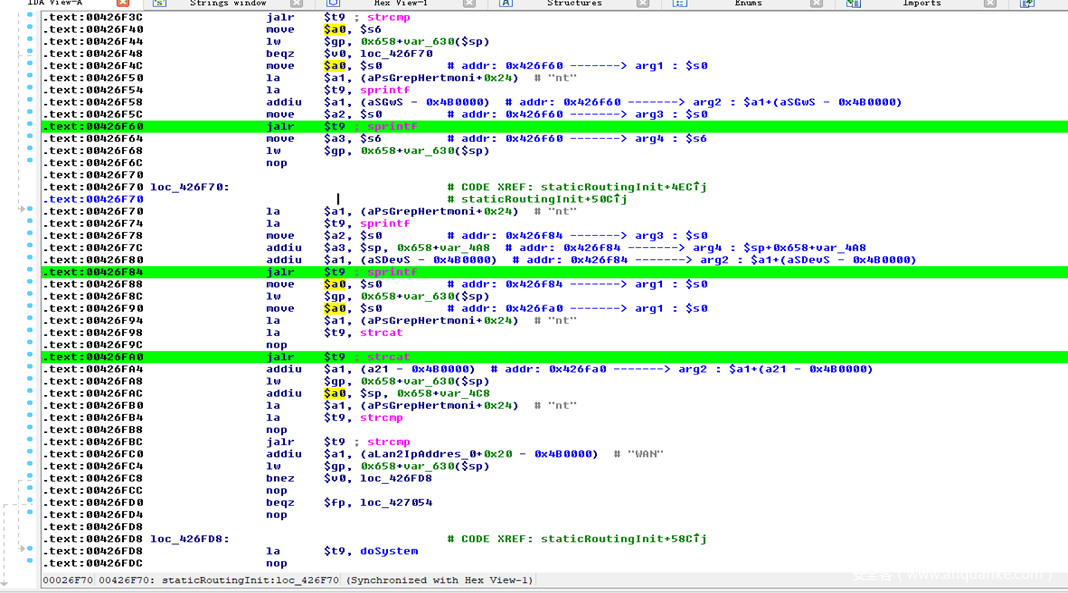Open the Structures tab
Image resolution: width=1068 pixels, height=593 pixels.
[x=574, y=3]
